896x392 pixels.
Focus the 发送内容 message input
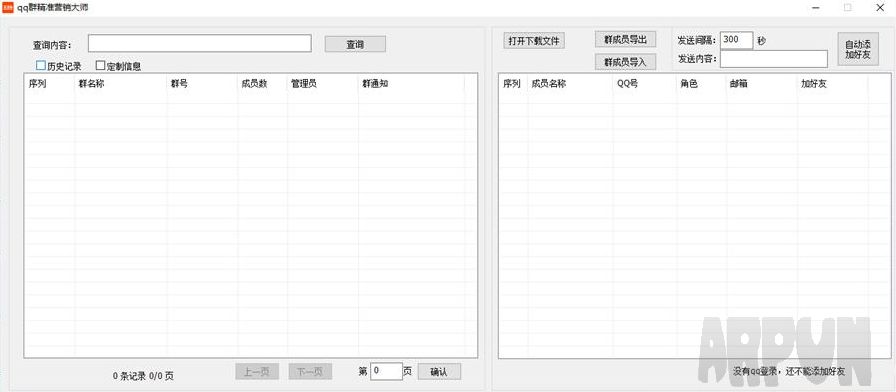[774, 59]
